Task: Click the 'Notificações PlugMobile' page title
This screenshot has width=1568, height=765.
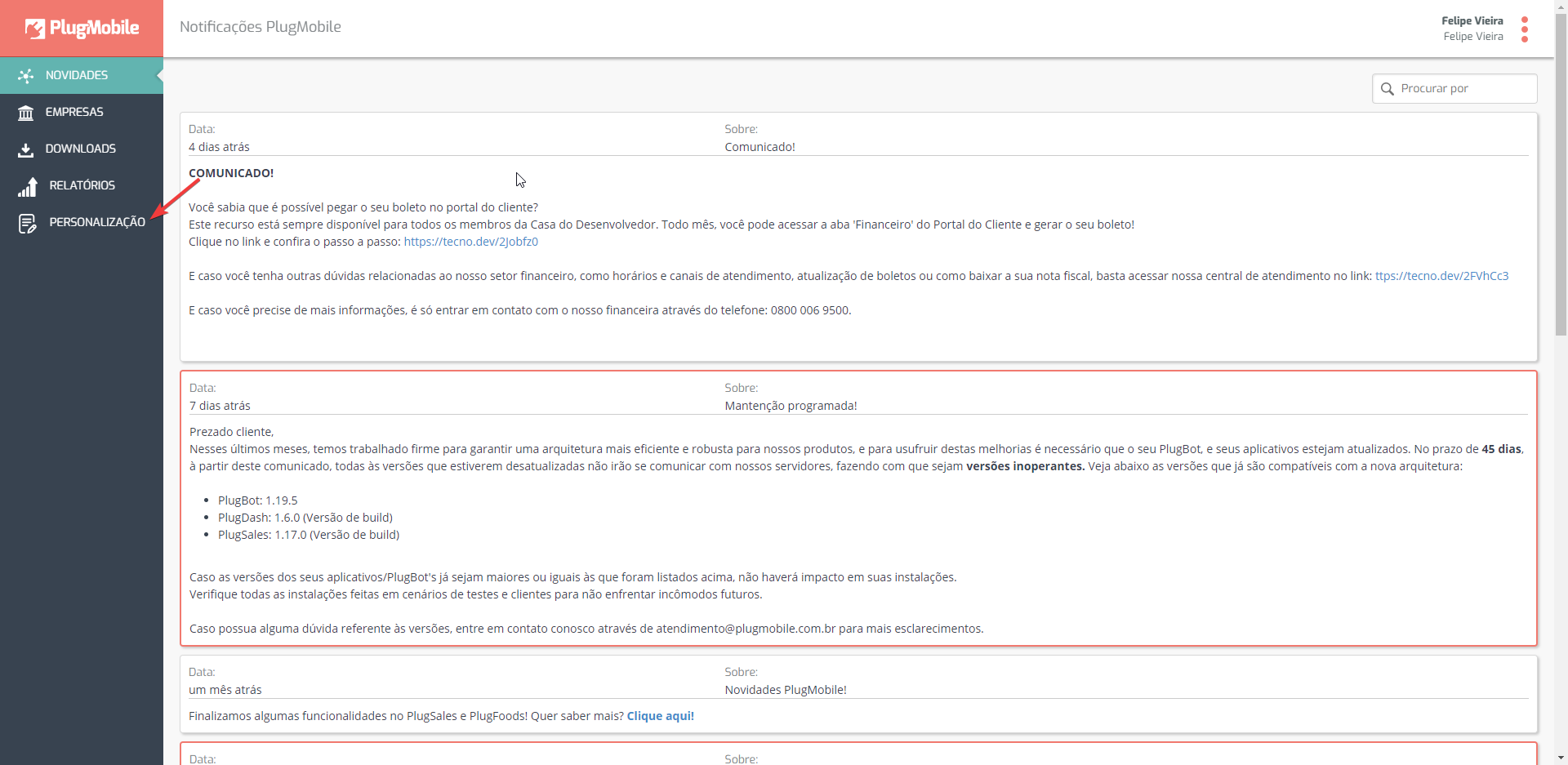Action: [261, 27]
